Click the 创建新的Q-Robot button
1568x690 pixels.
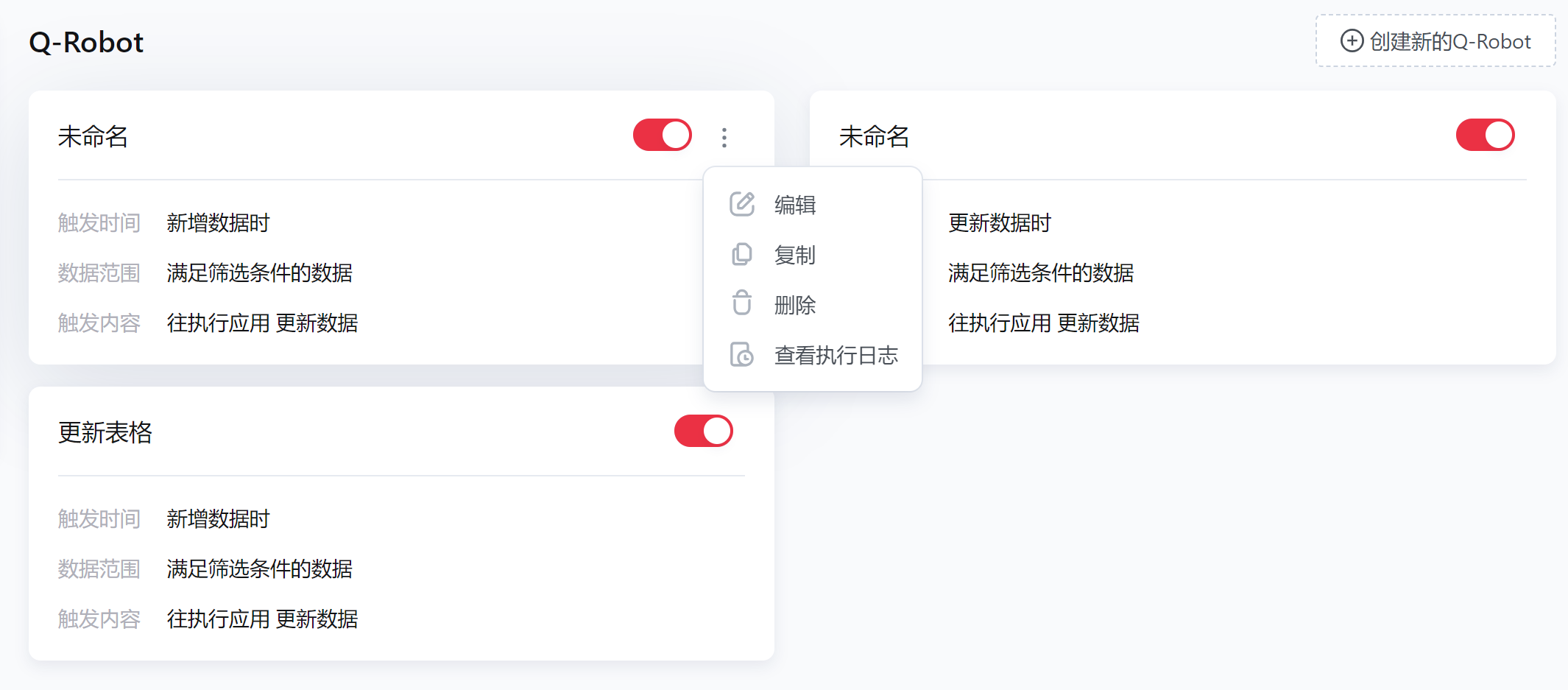point(1435,41)
